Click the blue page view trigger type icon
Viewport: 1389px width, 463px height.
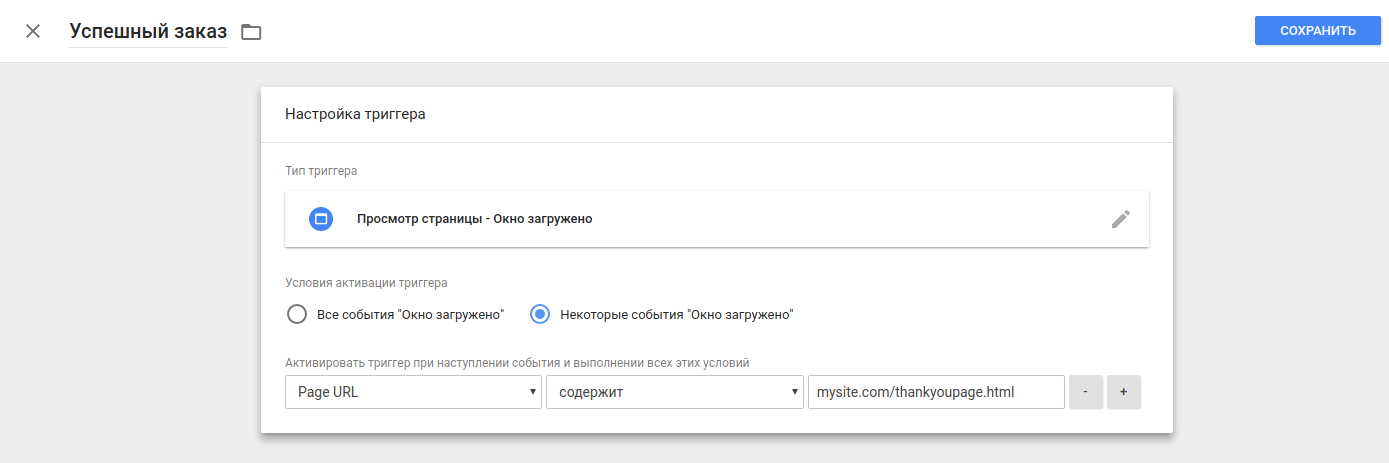click(x=321, y=219)
